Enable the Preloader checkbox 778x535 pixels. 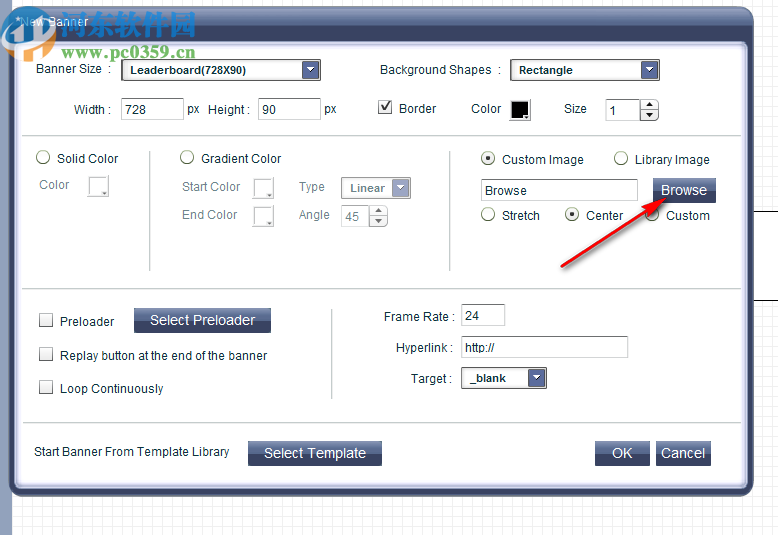tap(46, 320)
